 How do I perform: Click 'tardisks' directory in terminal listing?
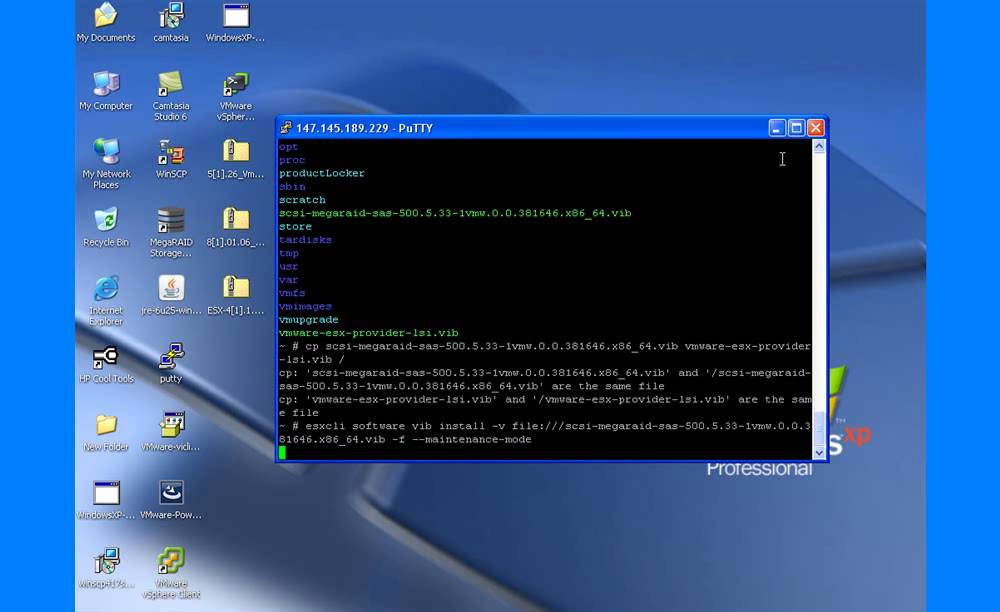(305, 240)
